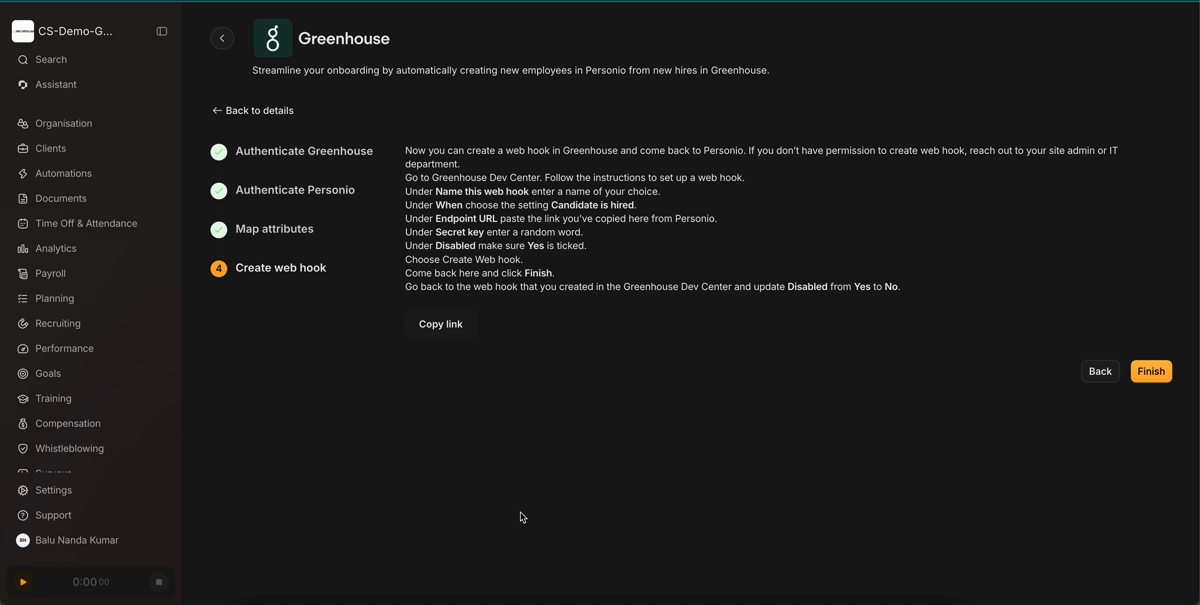This screenshot has height=605, width=1200.
Task: Click the Performance gauge icon
Action: click(23, 349)
